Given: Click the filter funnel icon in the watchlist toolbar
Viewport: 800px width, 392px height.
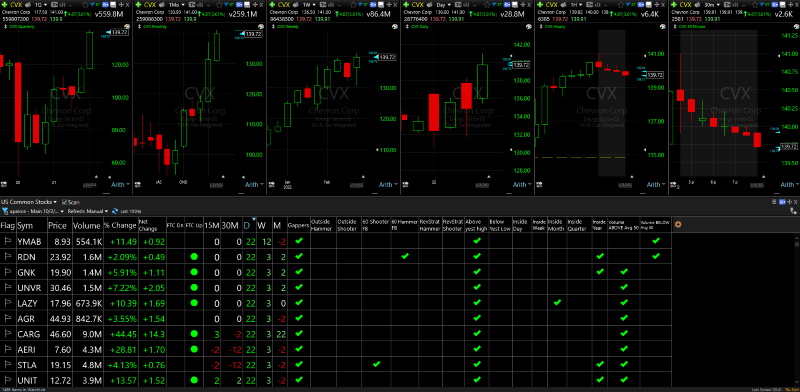Looking at the screenshot, I should (5, 211).
